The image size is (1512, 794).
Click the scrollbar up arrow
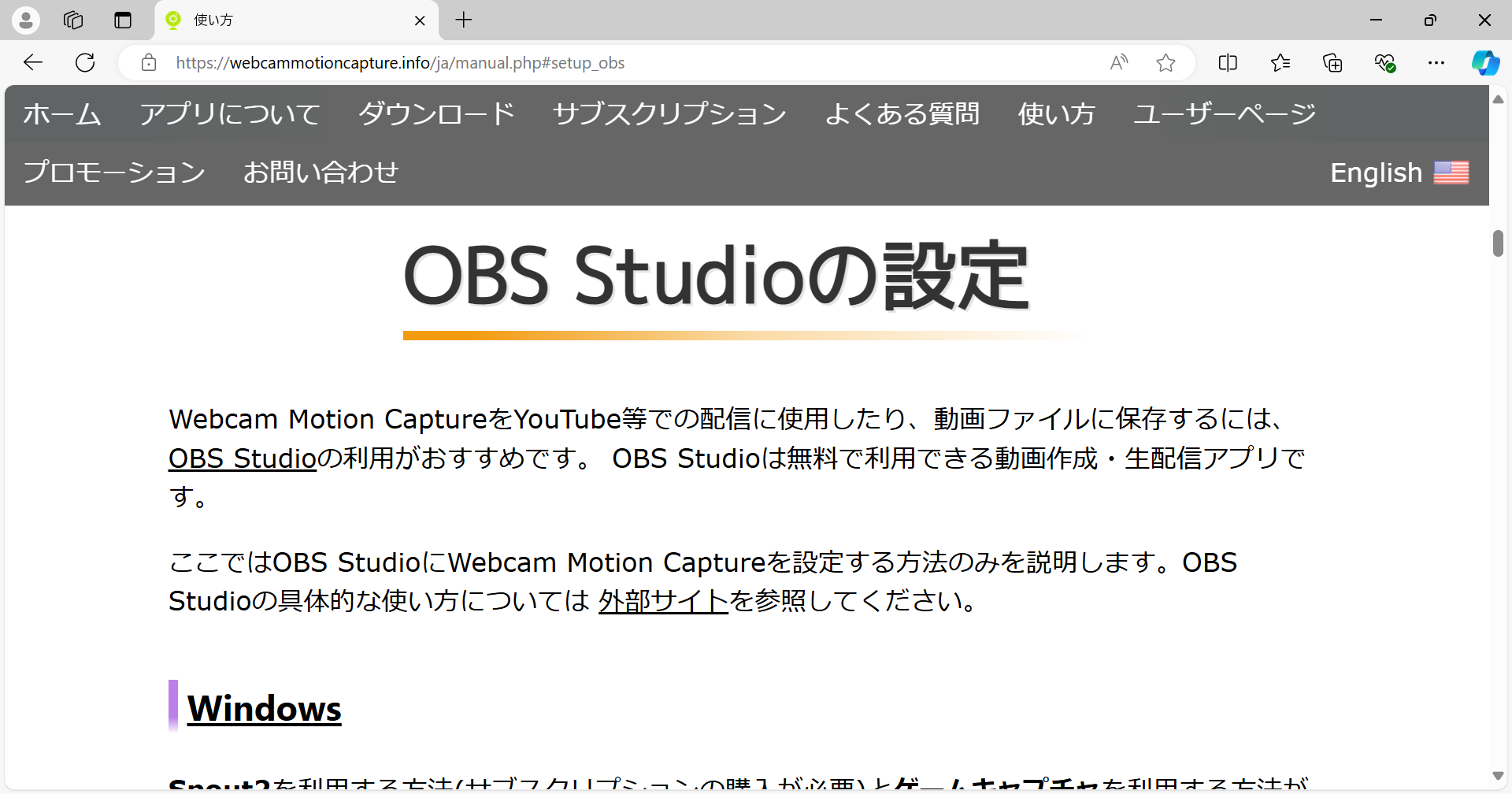click(1498, 99)
